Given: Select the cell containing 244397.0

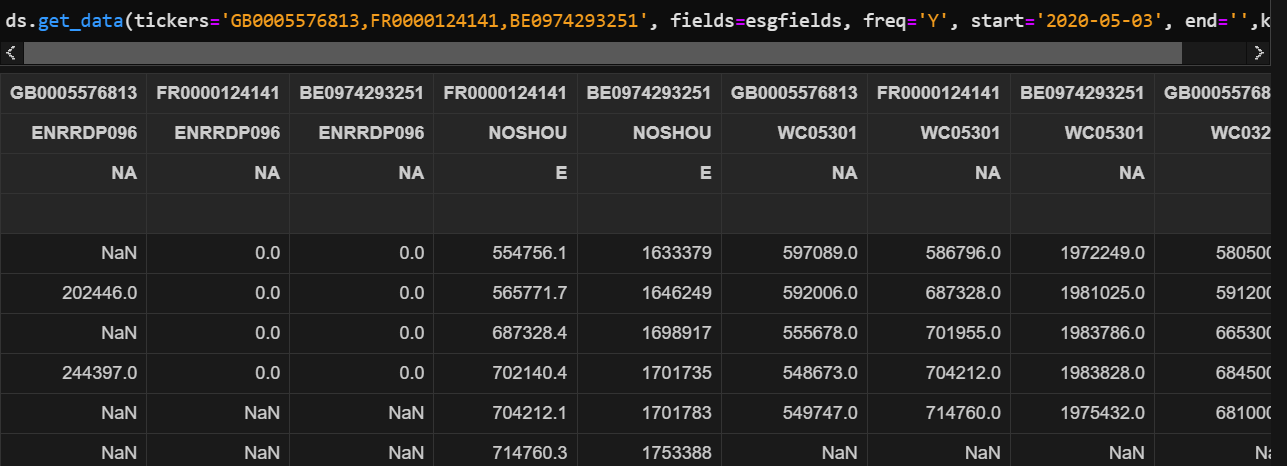Looking at the screenshot, I should tap(73, 373).
